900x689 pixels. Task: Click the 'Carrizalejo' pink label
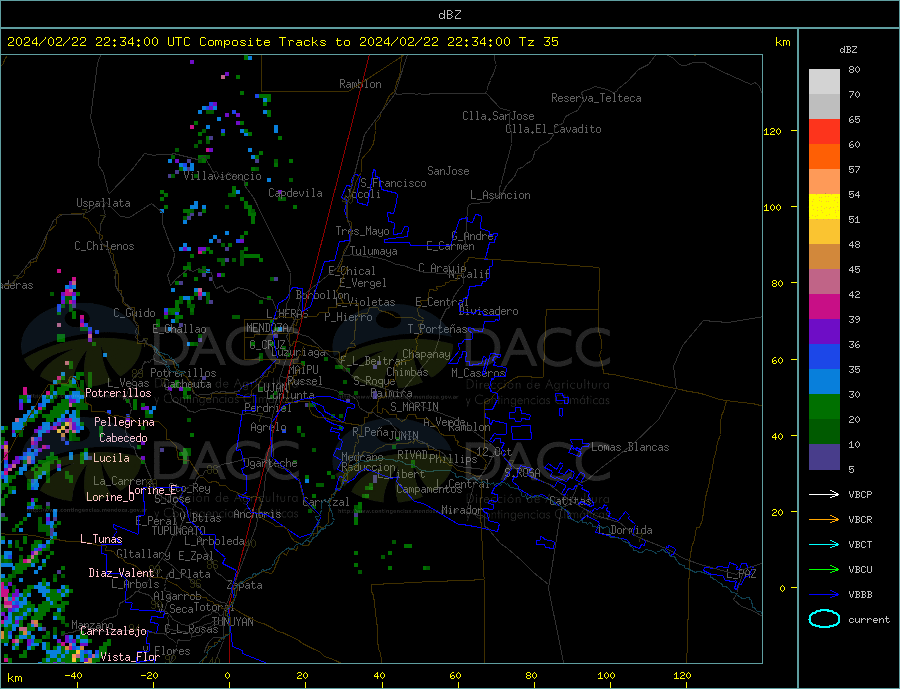click(x=113, y=632)
